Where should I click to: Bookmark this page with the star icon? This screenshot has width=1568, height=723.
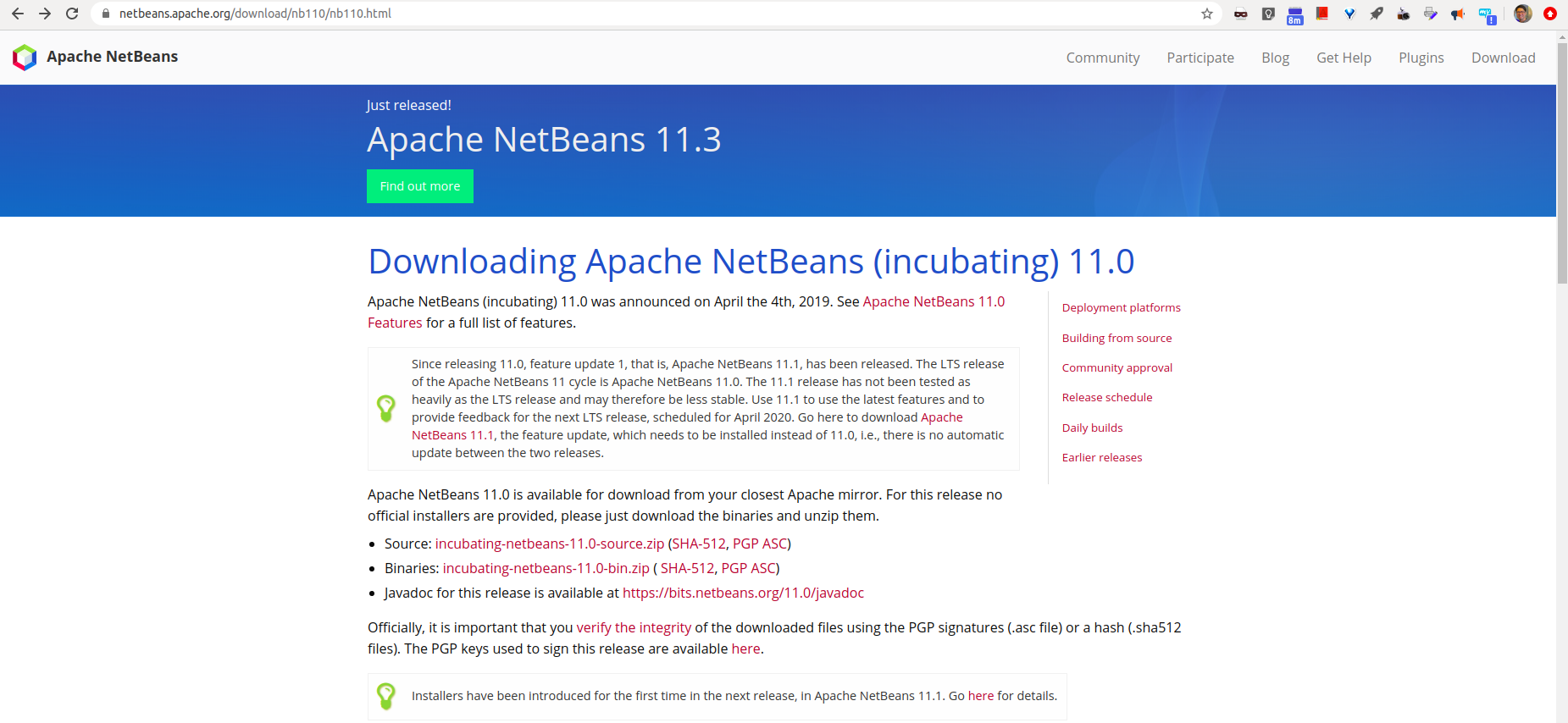[x=1207, y=14]
